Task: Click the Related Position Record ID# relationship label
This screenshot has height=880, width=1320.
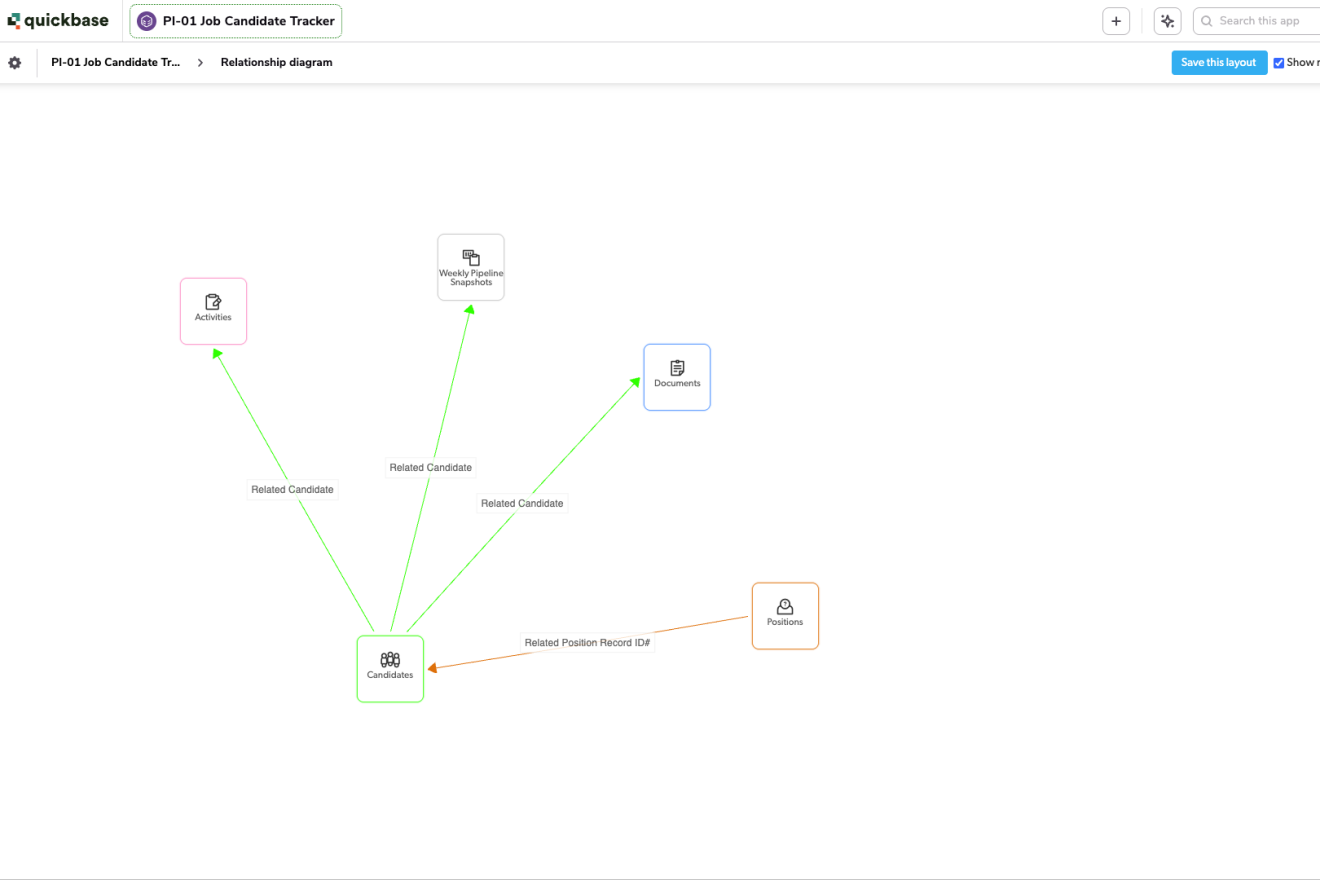Action: (x=587, y=643)
